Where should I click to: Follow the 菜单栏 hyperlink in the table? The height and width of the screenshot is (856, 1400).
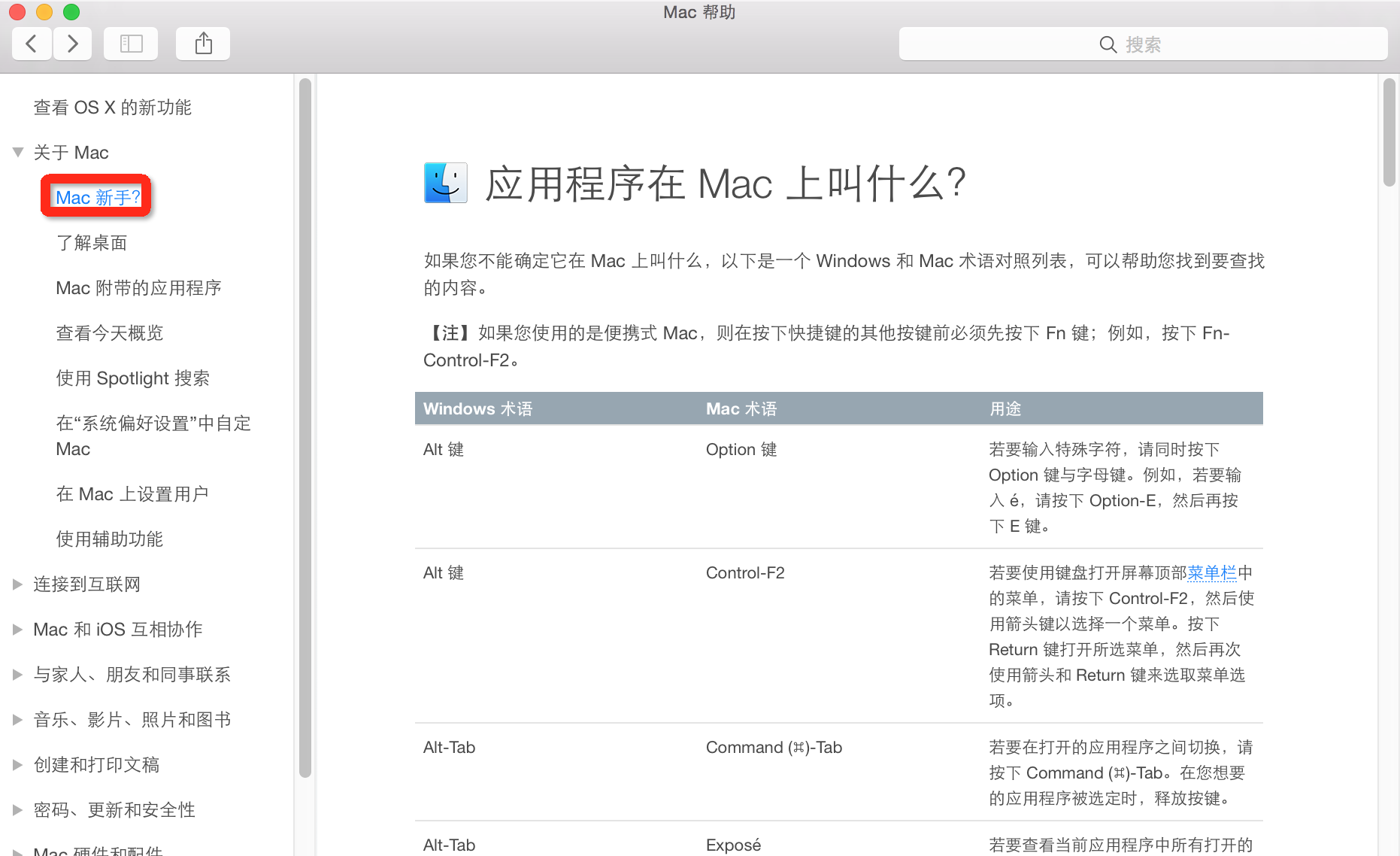pos(1212,573)
